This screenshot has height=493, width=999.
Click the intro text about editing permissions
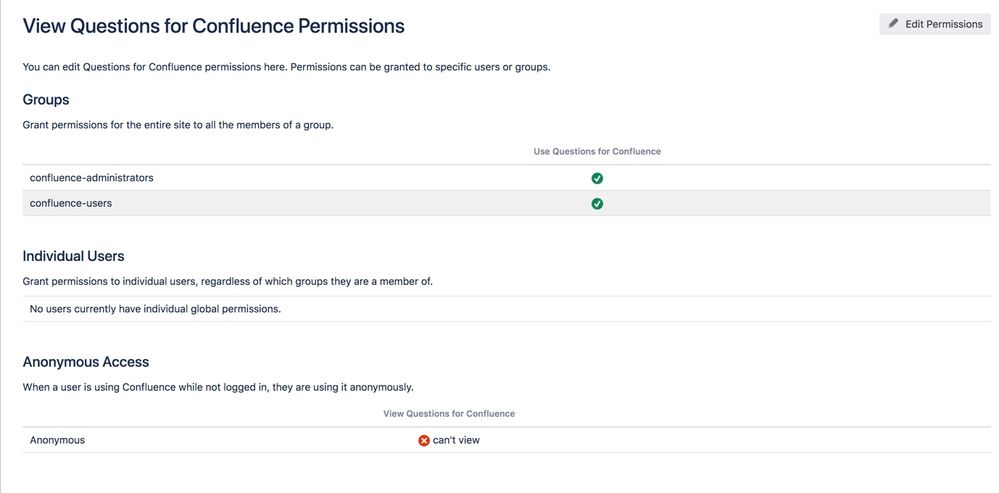coord(286,67)
